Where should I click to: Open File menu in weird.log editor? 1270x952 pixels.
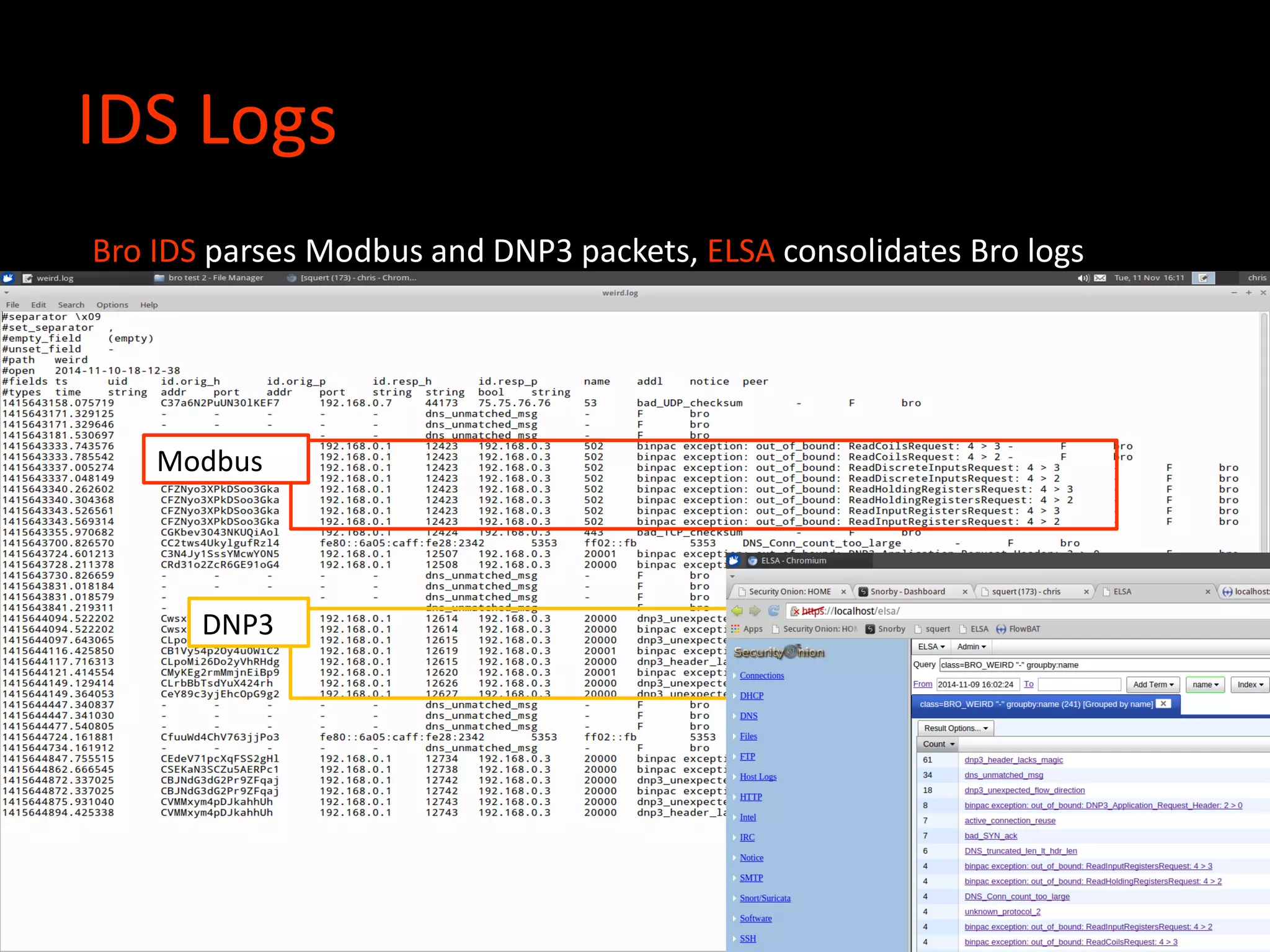(x=12, y=305)
